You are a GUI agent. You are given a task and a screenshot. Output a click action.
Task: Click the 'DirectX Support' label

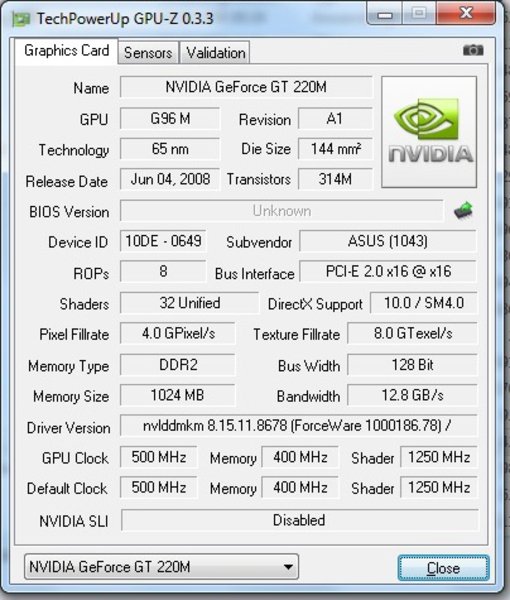315,305
